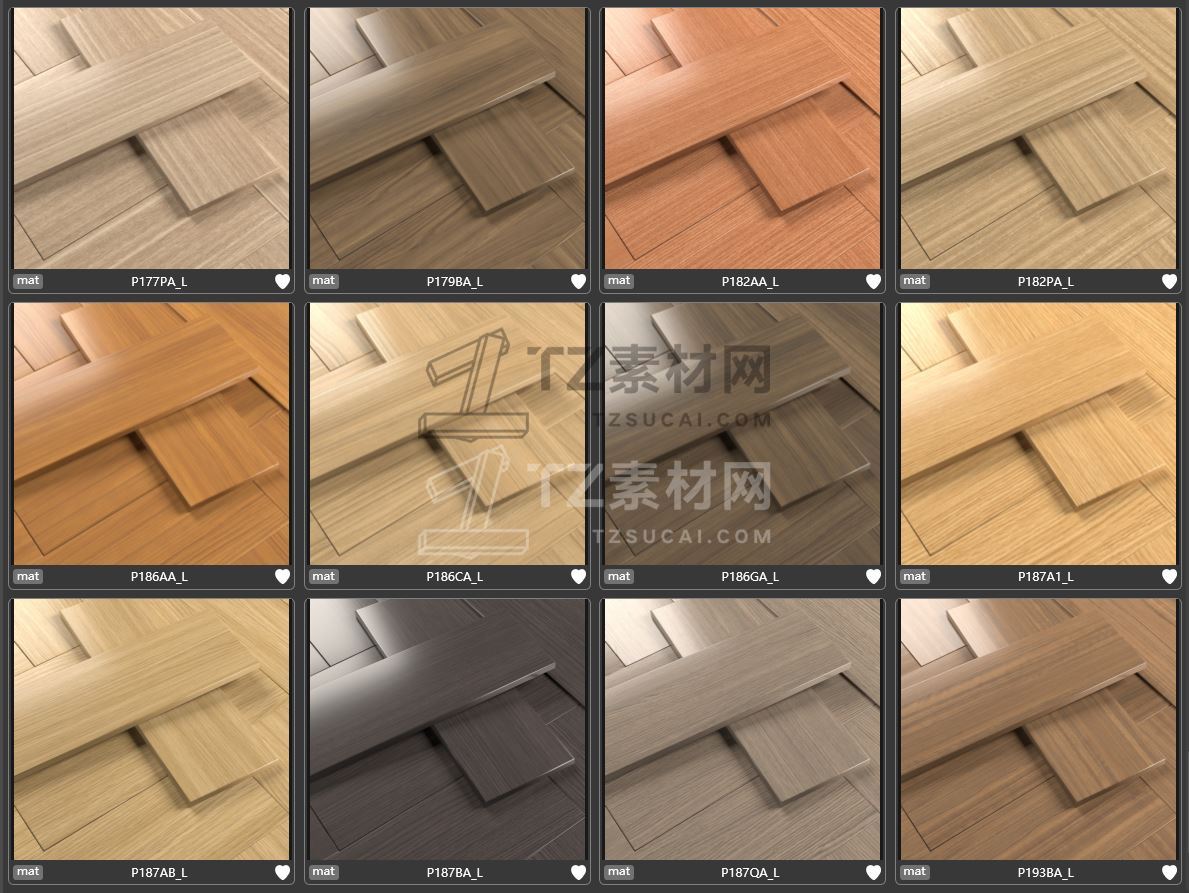Favorite the P187QA_L material heart icon
1189x893 pixels.
(874, 873)
